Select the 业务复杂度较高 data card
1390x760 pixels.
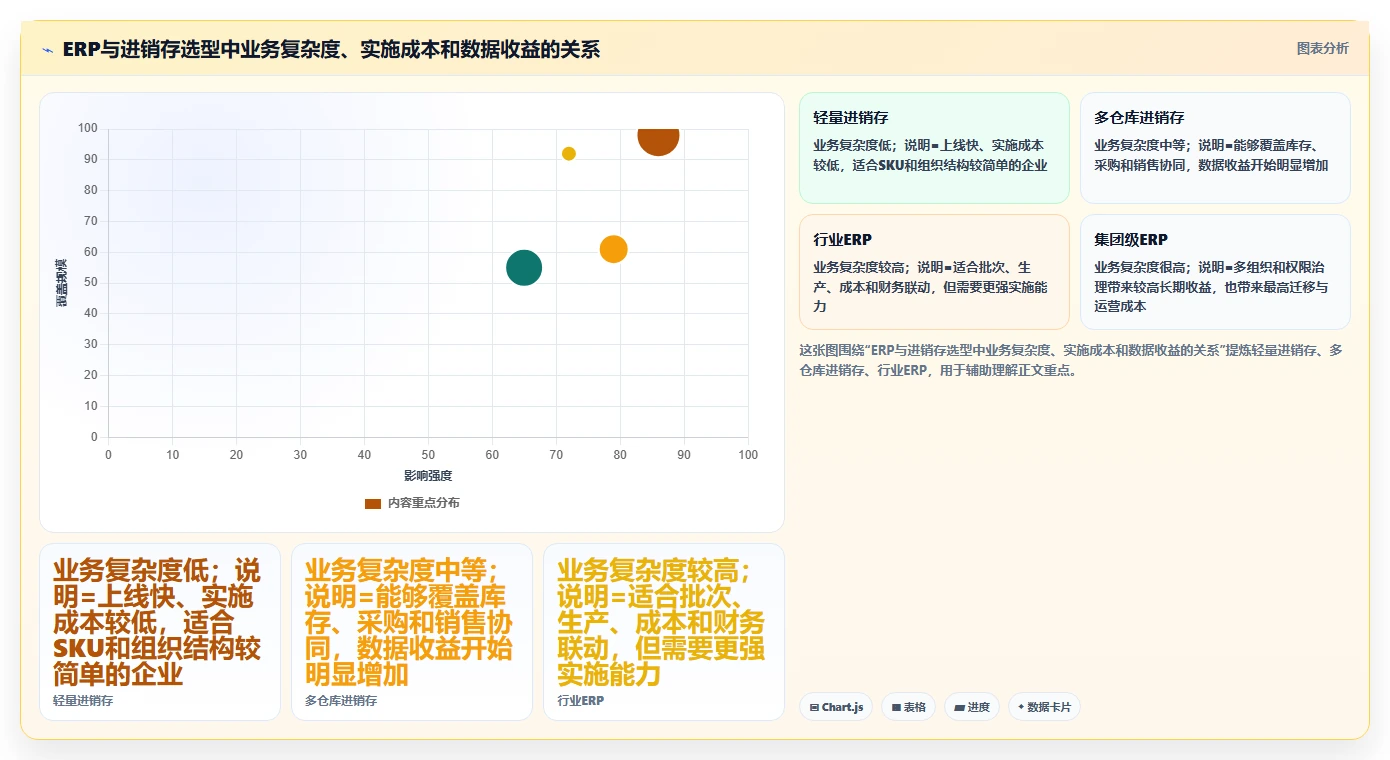click(664, 632)
